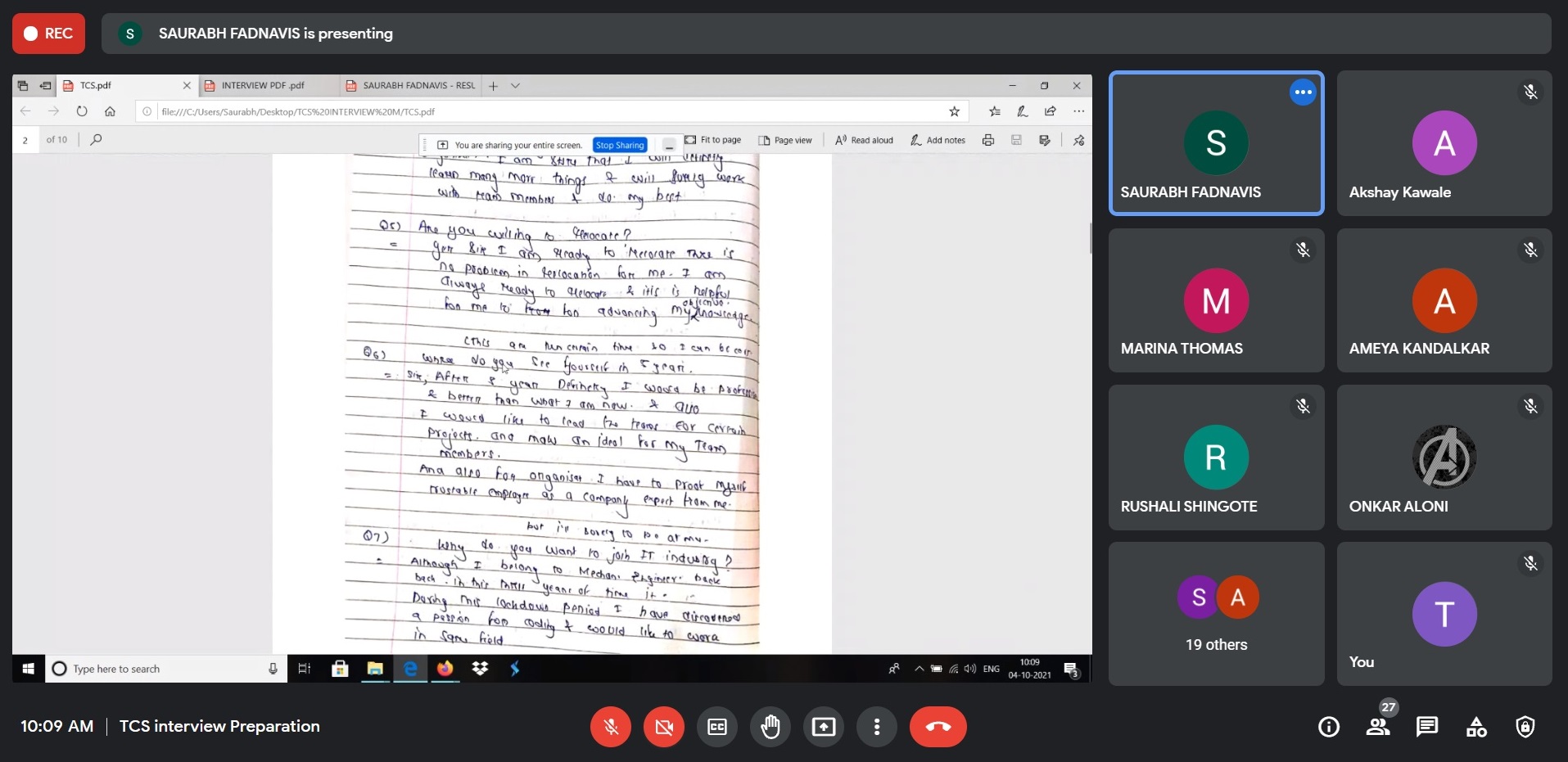Share this page icon
The height and width of the screenshot is (762, 1568).
point(1051,111)
